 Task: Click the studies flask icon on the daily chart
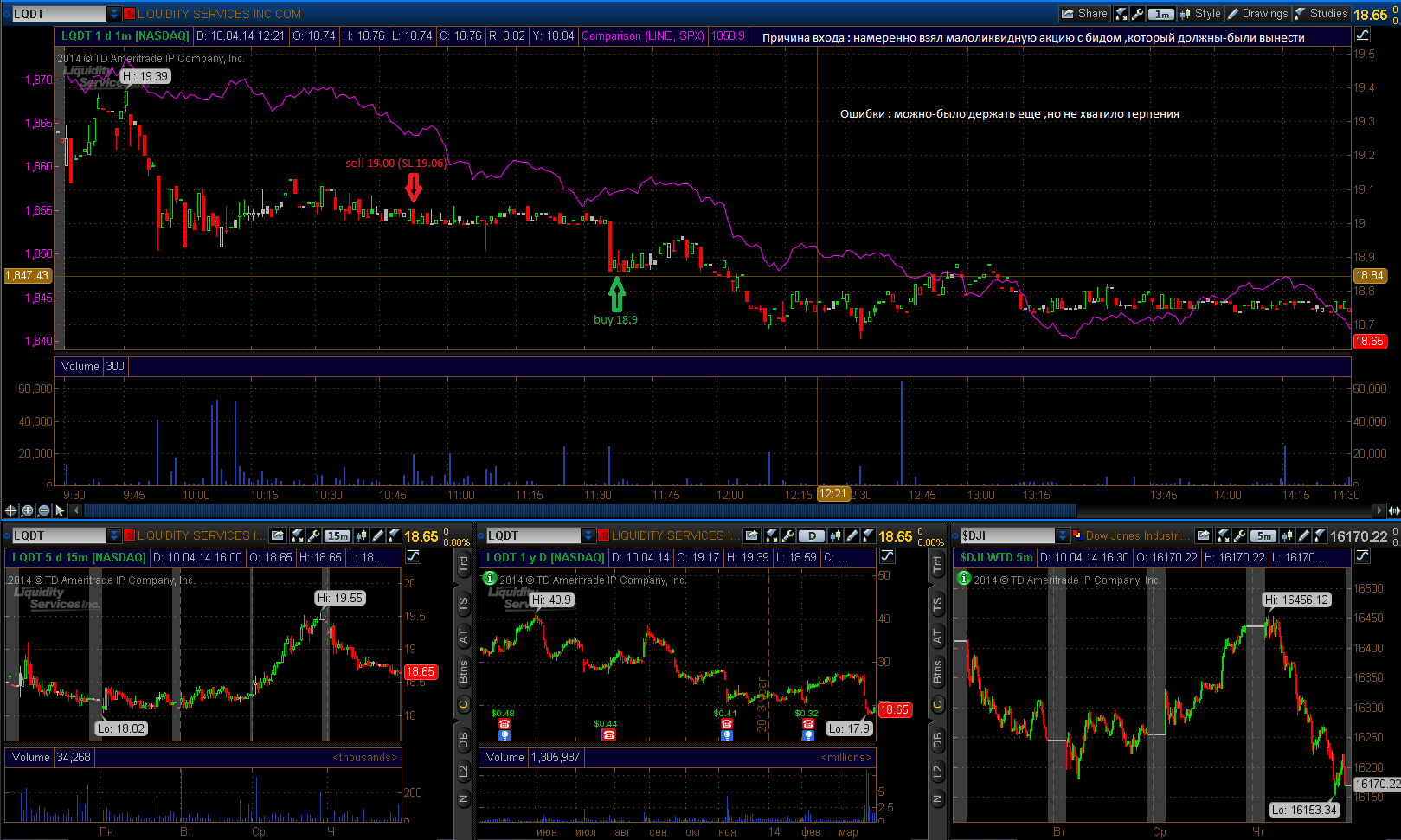click(x=868, y=535)
